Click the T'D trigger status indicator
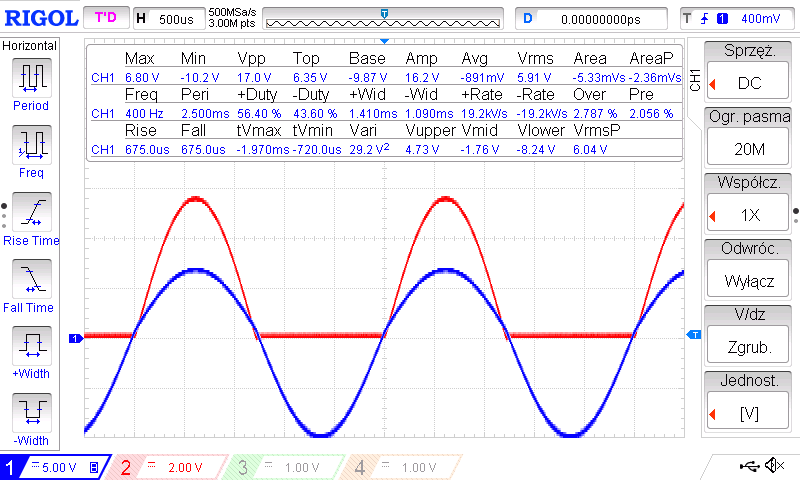The image size is (800, 480). click(106, 18)
